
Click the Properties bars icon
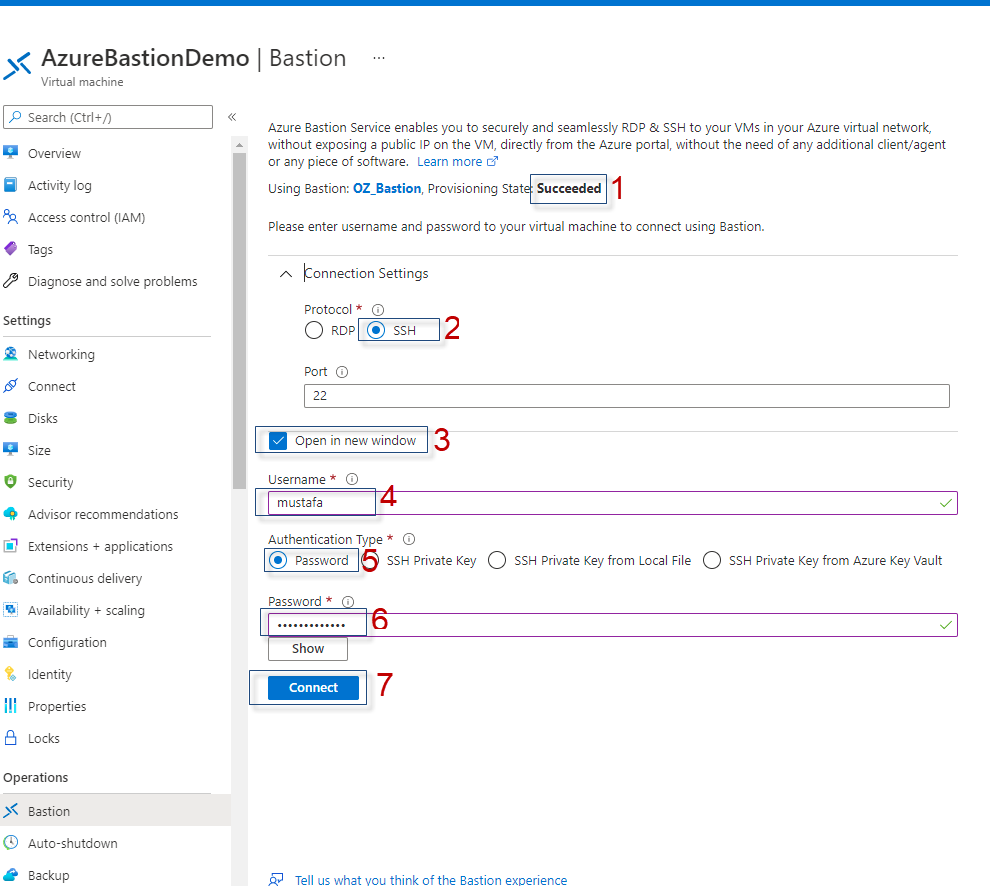11,706
